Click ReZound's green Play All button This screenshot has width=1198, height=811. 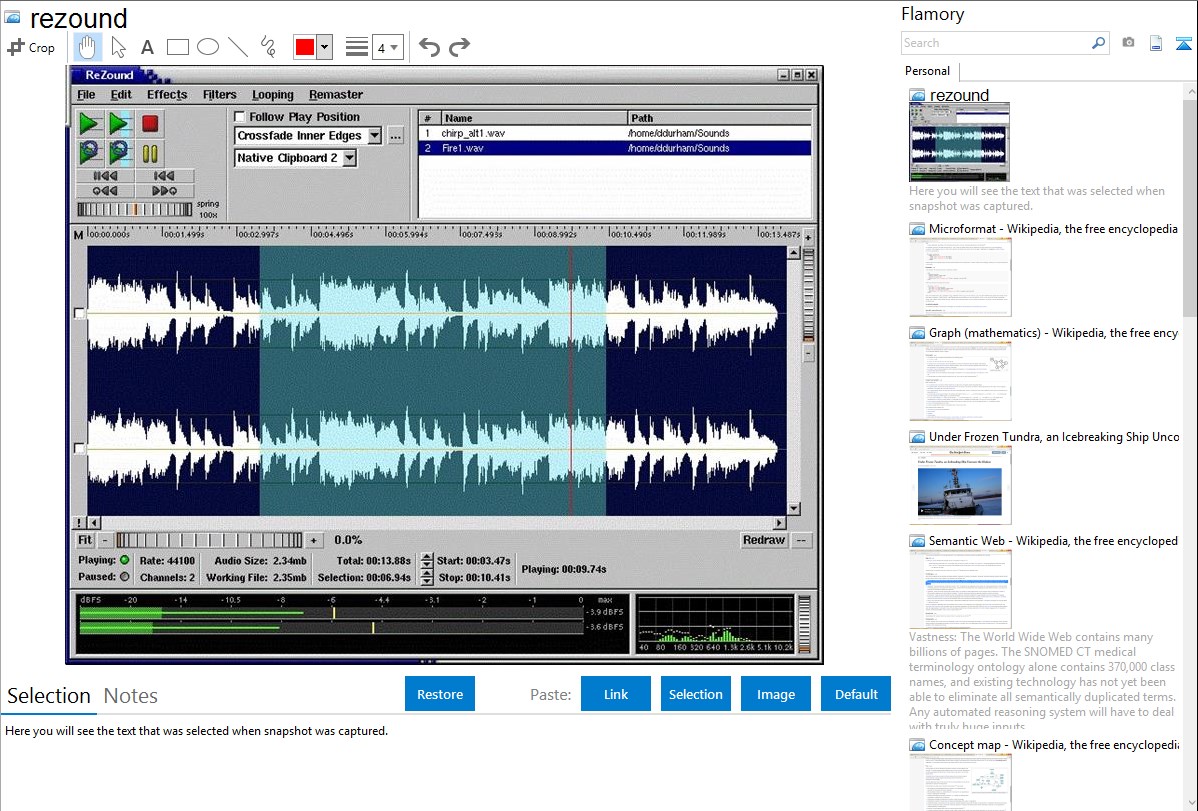coord(89,123)
